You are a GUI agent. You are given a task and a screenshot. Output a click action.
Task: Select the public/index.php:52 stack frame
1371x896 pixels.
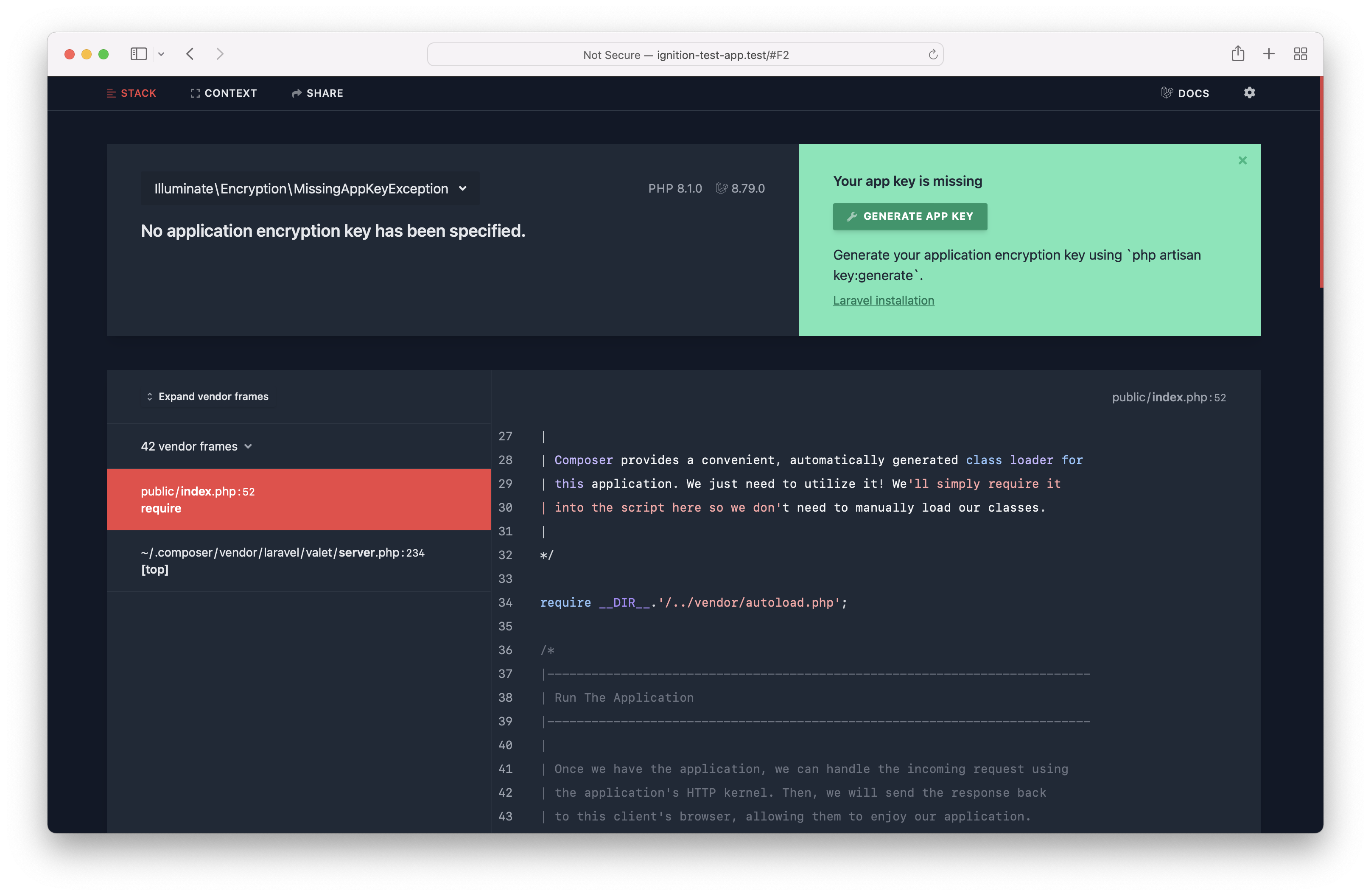click(x=299, y=499)
